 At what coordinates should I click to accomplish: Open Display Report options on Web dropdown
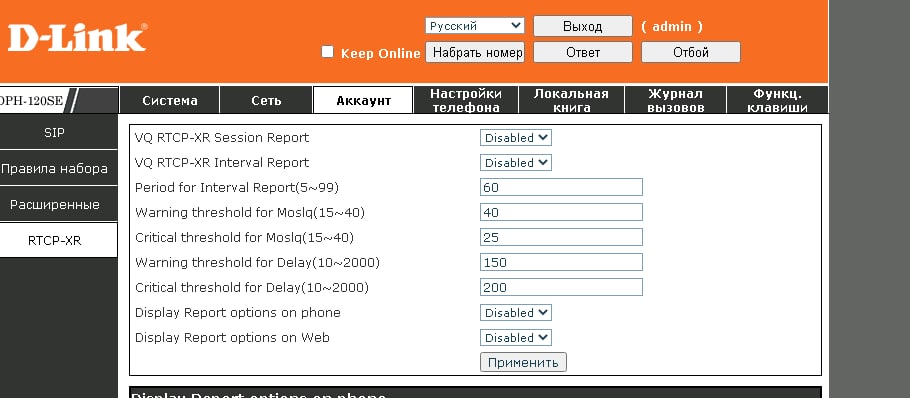click(x=515, y=337)
